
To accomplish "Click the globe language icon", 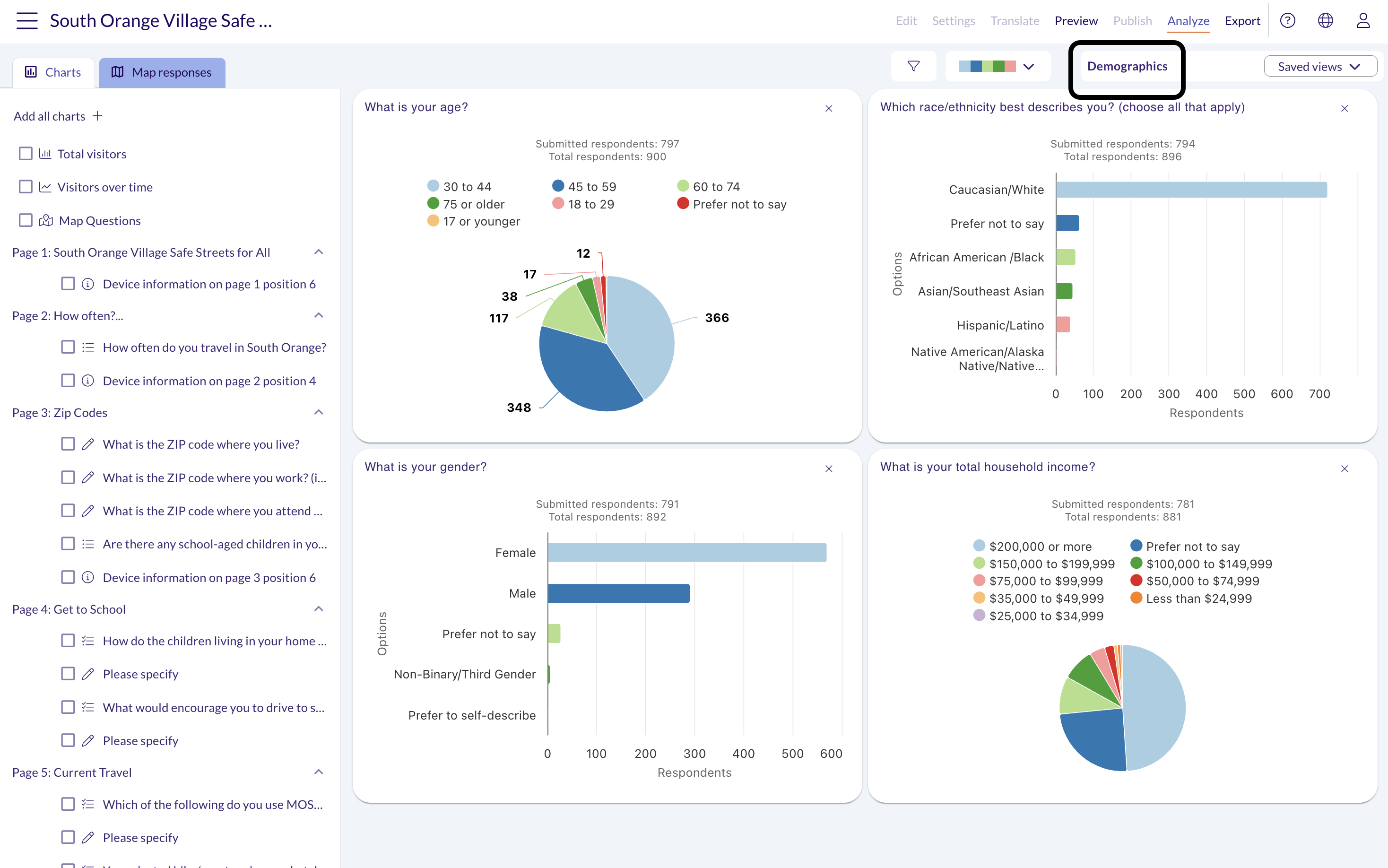I will (1326, 21).
